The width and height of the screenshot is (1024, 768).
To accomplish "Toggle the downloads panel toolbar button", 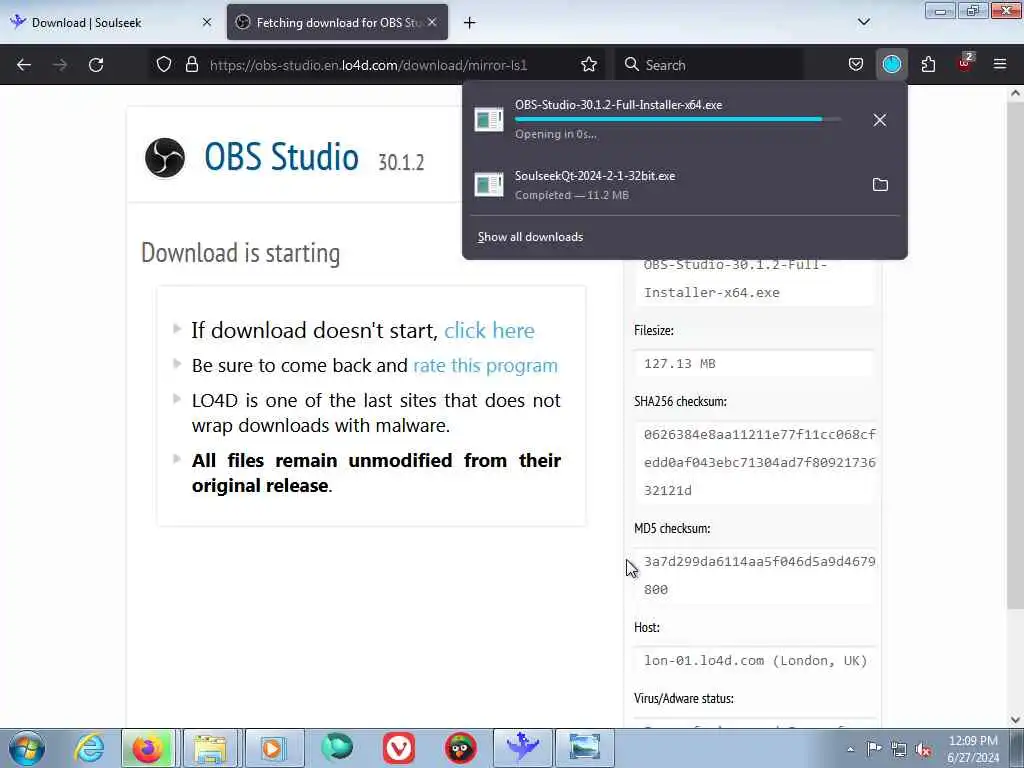I will (891, 65).
